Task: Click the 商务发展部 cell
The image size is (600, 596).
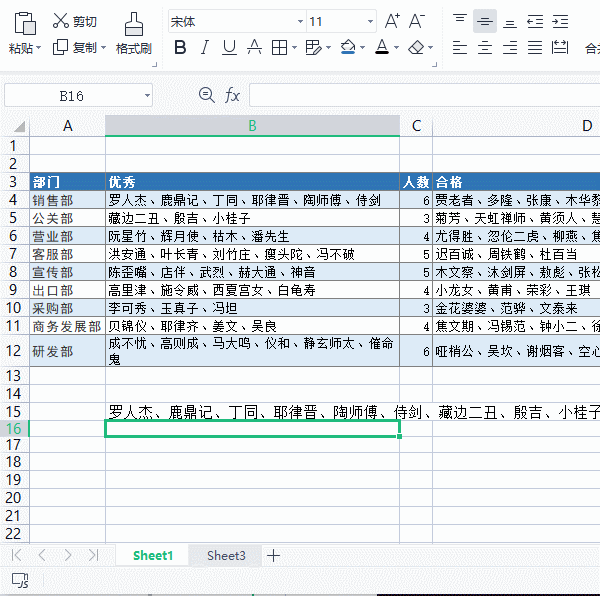Action: coord(67,326)
